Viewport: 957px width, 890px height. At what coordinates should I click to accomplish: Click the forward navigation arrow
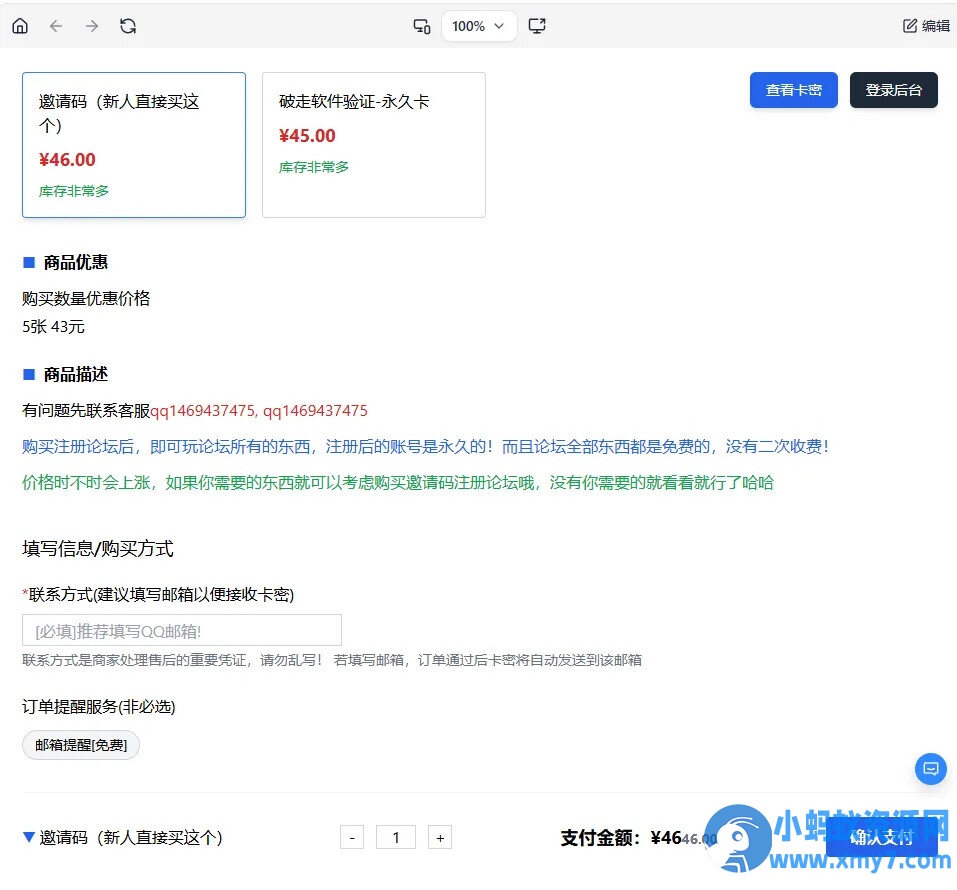[x=92, y=26]
